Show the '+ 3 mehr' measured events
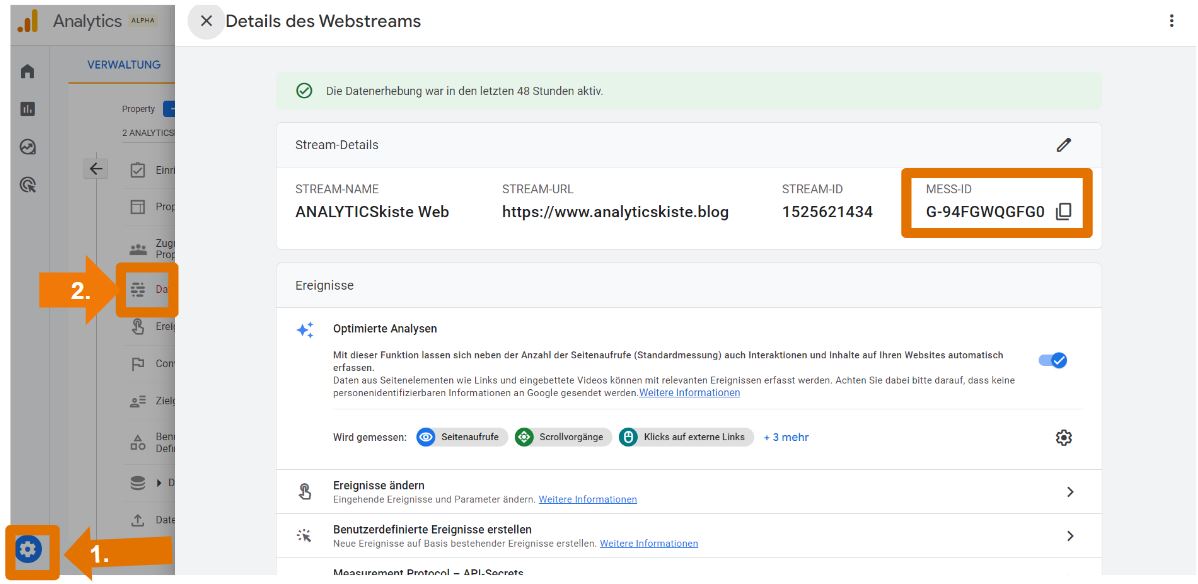 point(786,437)
